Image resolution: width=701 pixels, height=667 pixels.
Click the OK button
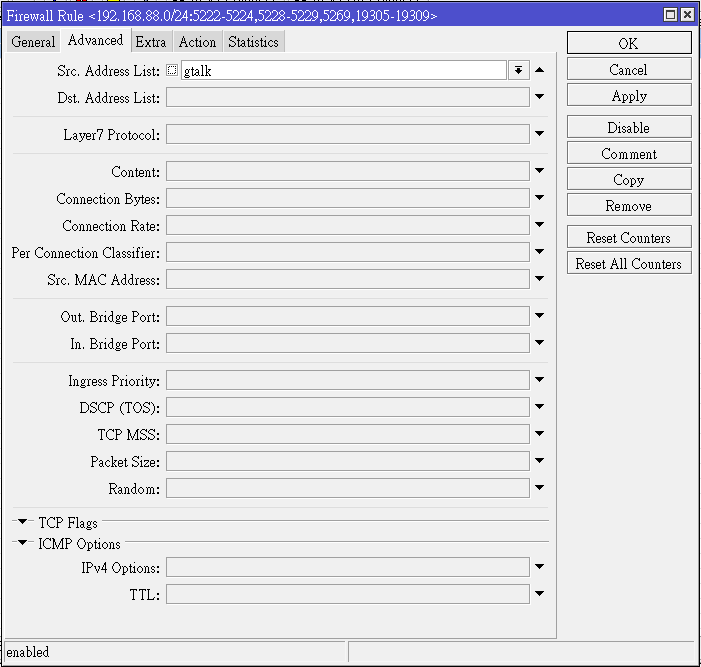point(629,43)
